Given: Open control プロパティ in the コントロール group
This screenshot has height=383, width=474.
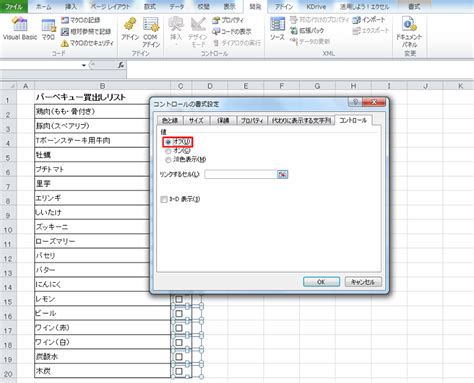Looking at the screenshot, I should coord(228,20).
